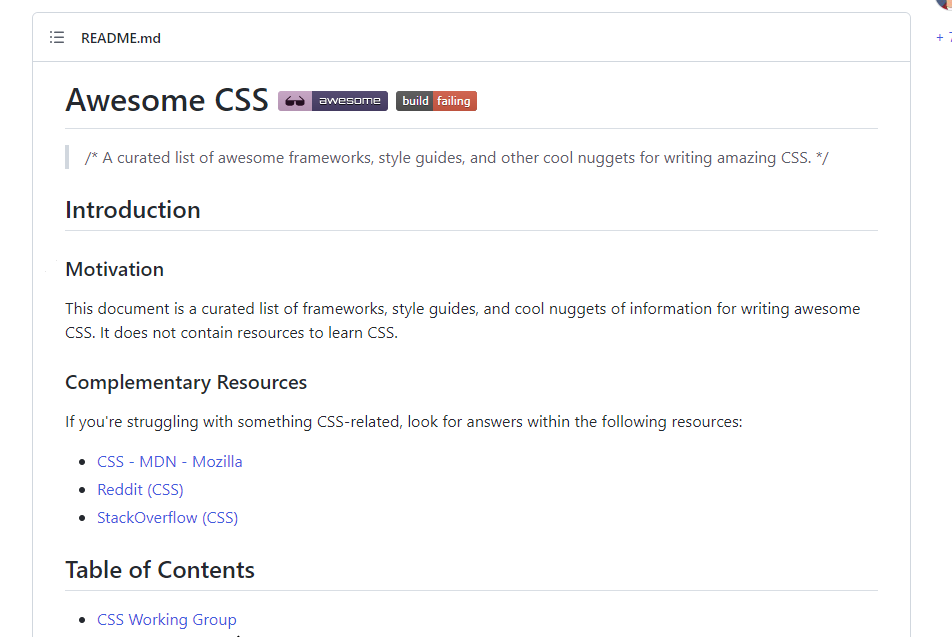
Task: Click the Table of Contents heading
Action: point(160,570)
